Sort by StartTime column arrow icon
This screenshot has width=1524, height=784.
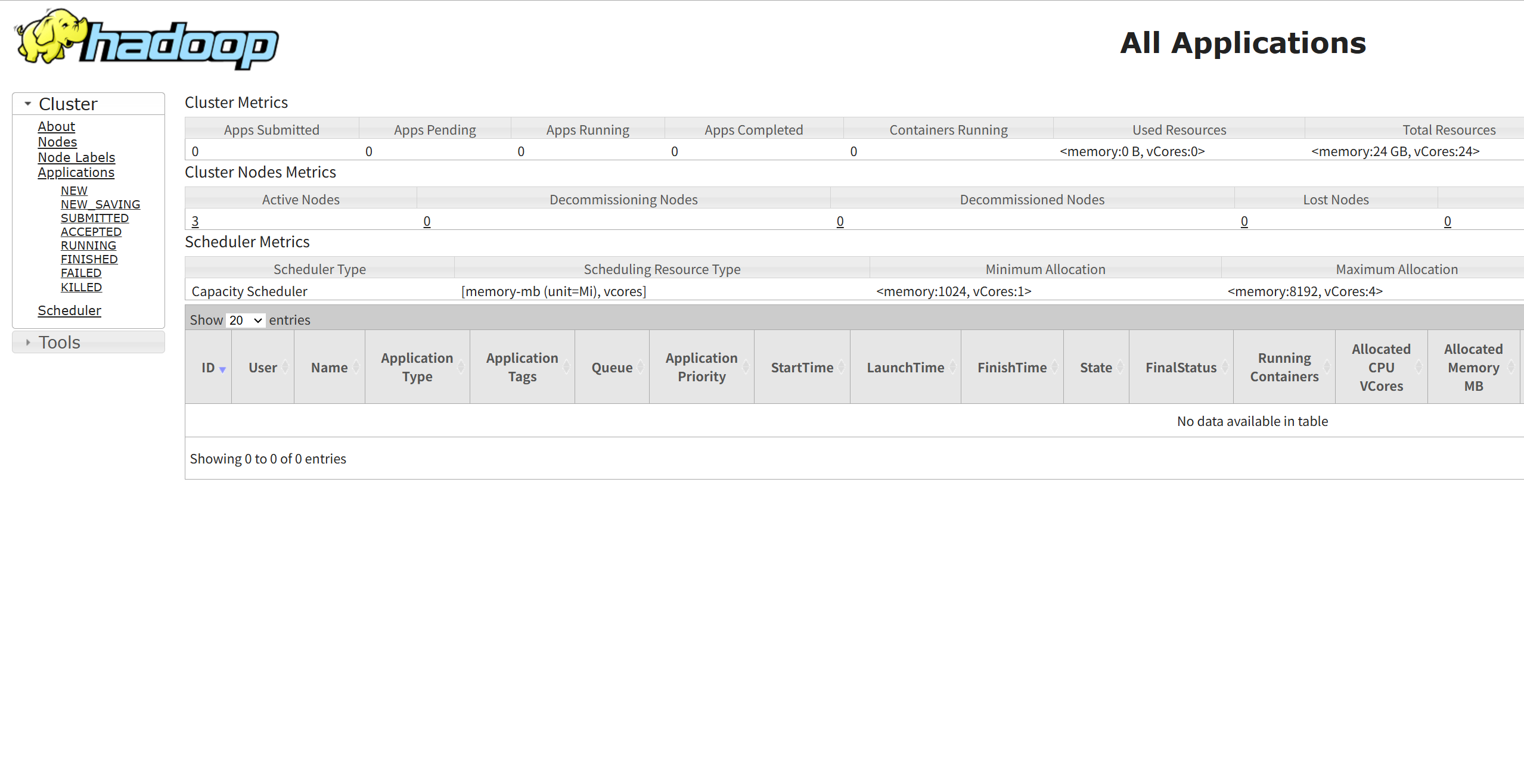[842, 368]
